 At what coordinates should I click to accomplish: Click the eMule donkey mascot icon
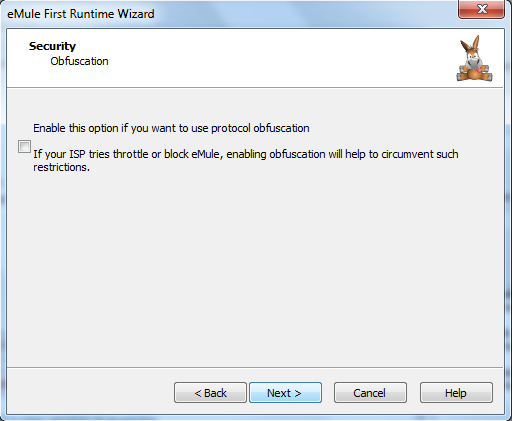(474, 58)
